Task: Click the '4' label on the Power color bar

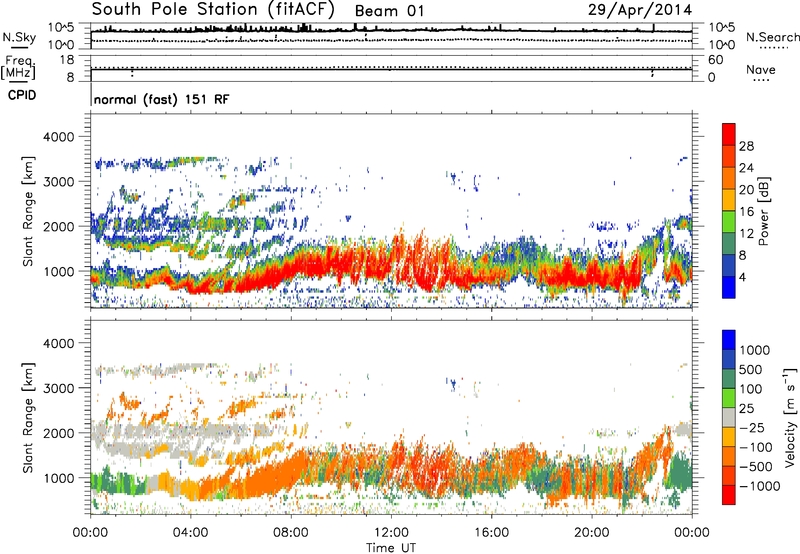Action: 743,277
